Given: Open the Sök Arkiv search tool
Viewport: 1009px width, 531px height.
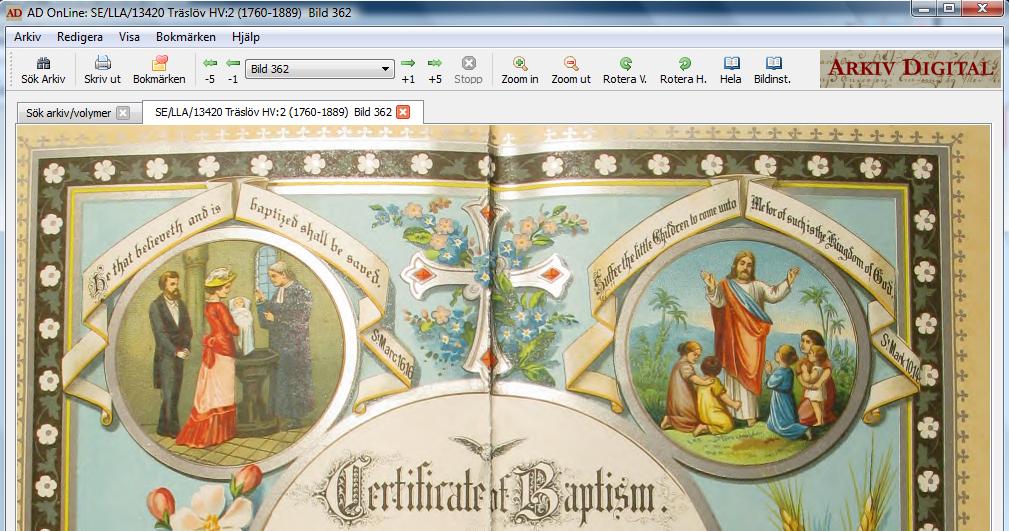Looking at the screenshot, I should point(43,70).
